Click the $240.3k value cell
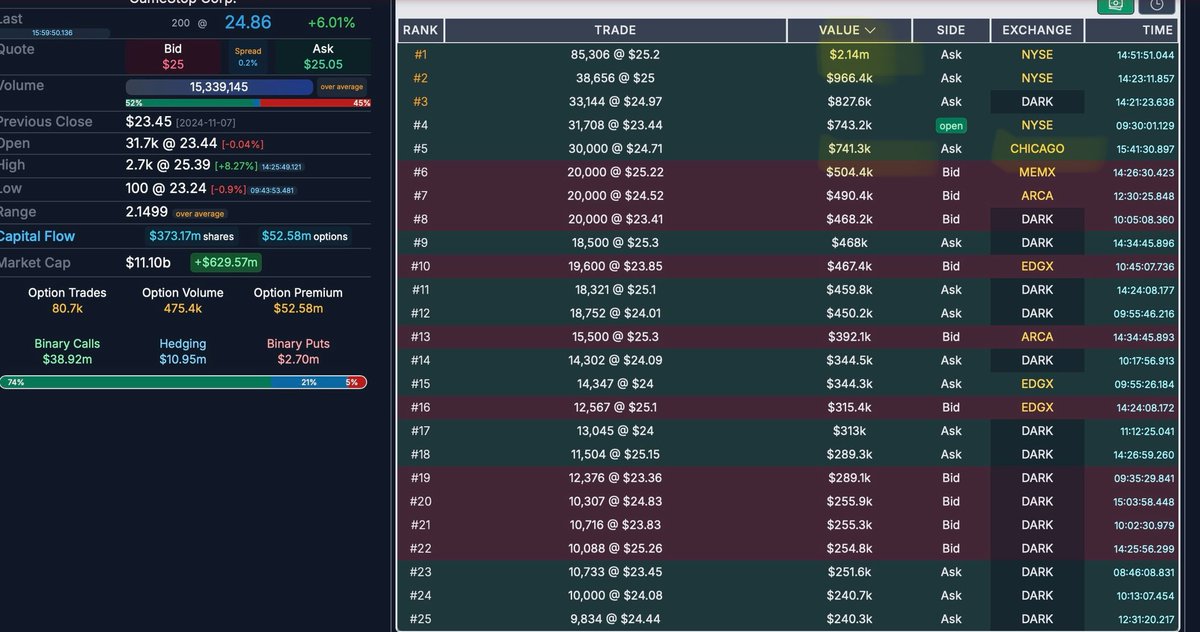The height and width of the screenshot is (632, 1200). pos(849,619)
